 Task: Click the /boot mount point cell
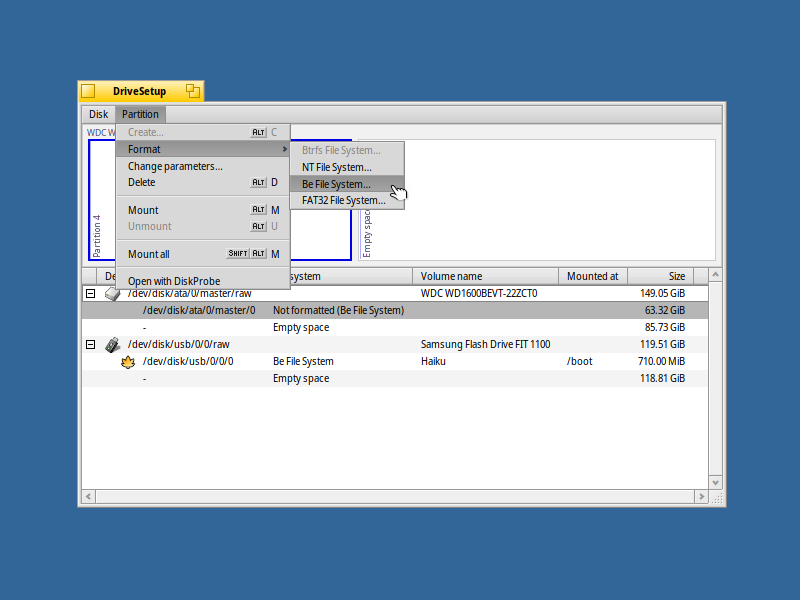point(580,362)
